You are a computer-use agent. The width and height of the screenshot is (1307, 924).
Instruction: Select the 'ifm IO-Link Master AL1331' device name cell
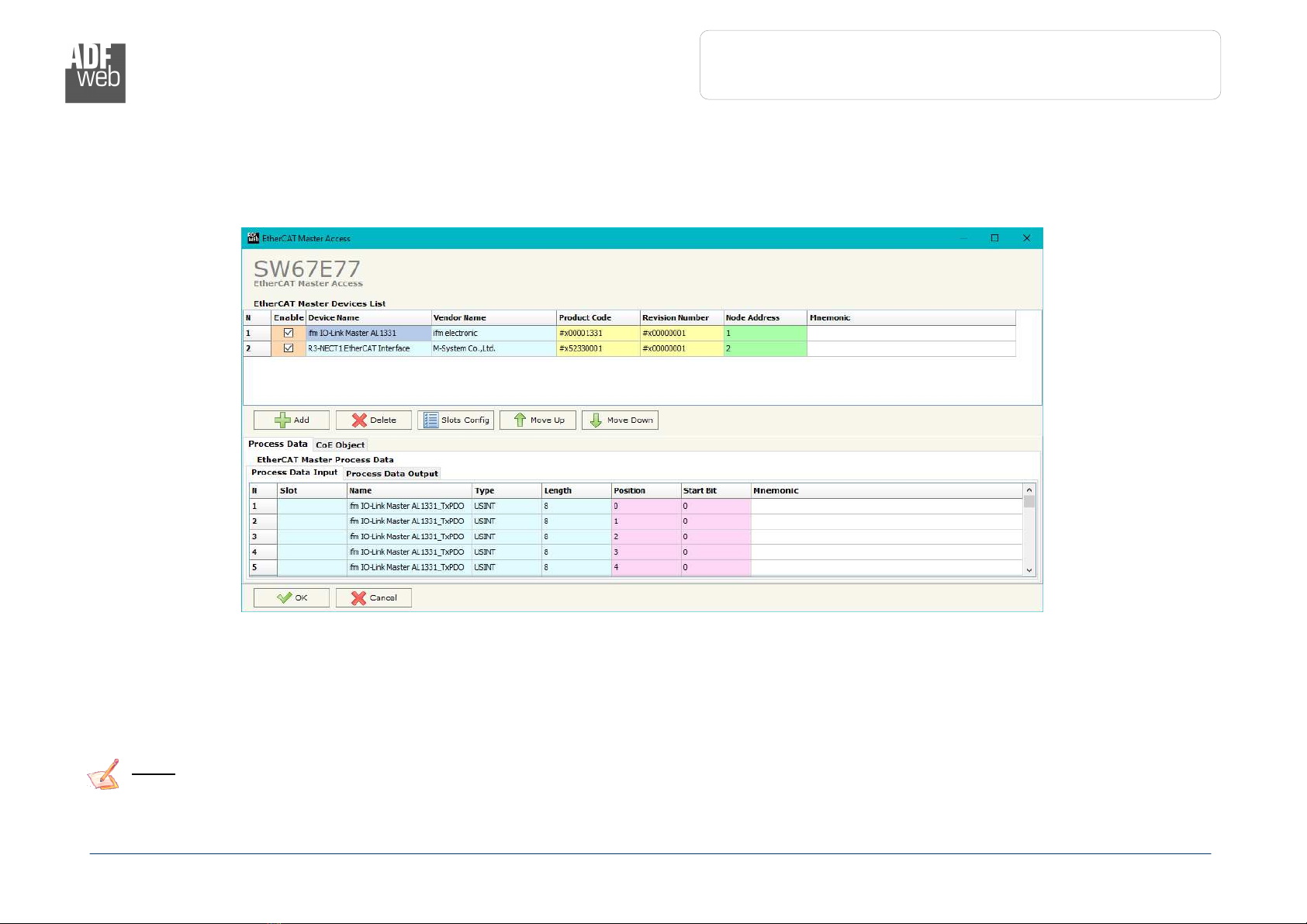368,333
